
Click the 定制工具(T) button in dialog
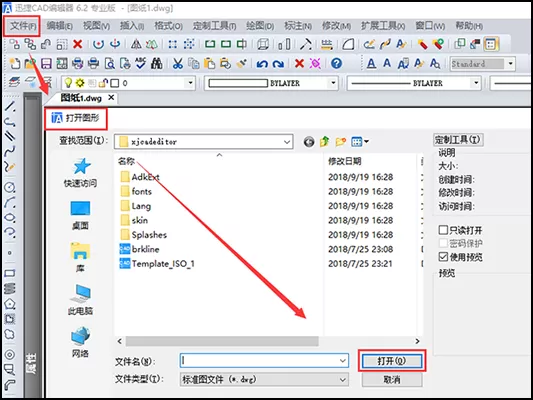458,140
